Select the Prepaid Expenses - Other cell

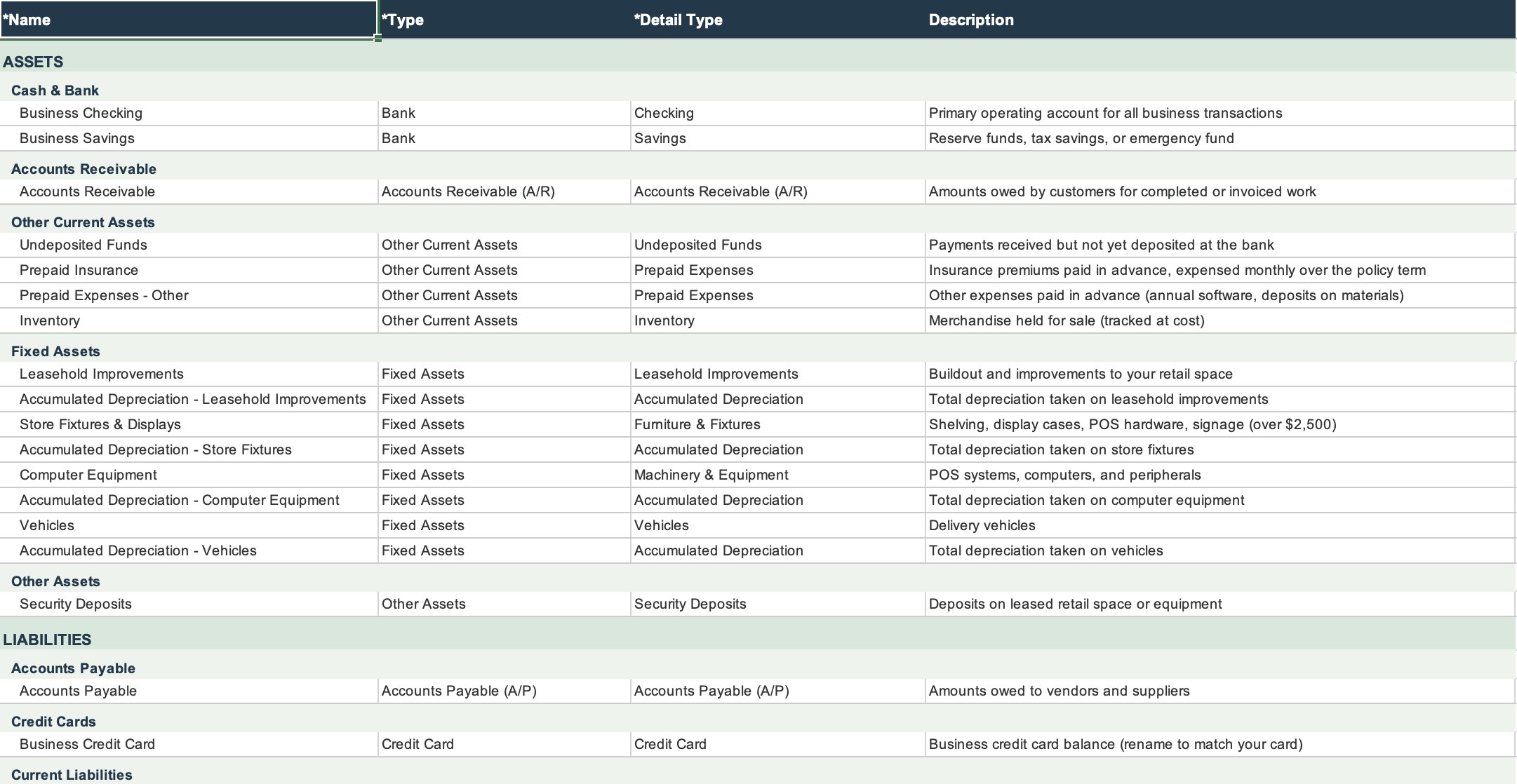[x=189, y=296]
